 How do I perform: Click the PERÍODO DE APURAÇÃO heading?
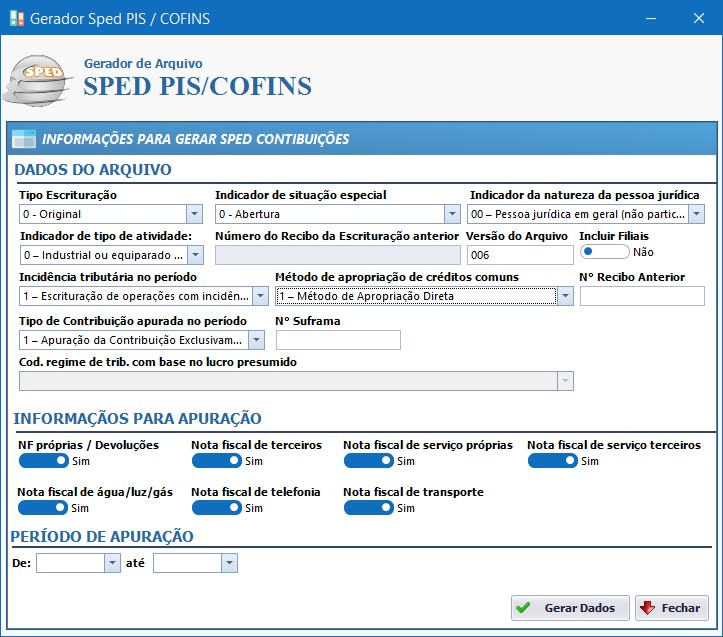[102, 536]
